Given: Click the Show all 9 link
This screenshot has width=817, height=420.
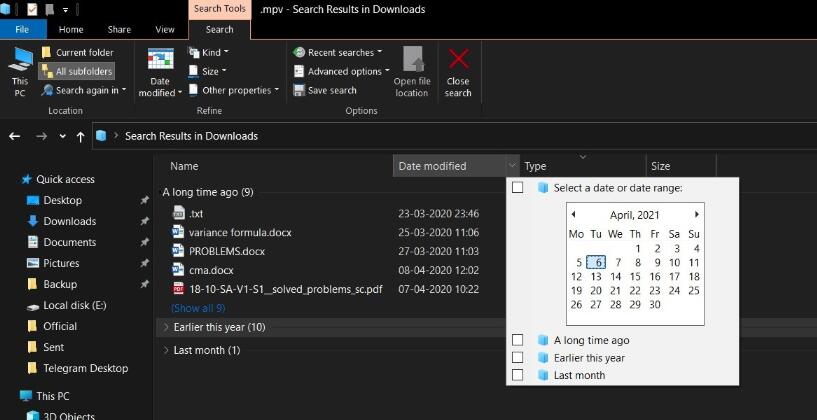Looking at the screenshot, I should 198,308.
